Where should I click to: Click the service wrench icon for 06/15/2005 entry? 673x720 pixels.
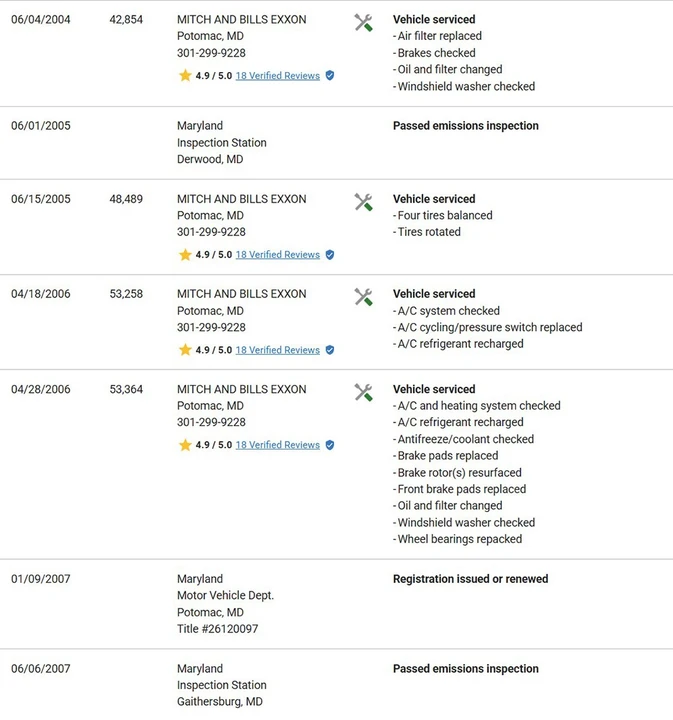tap(363, 202)
